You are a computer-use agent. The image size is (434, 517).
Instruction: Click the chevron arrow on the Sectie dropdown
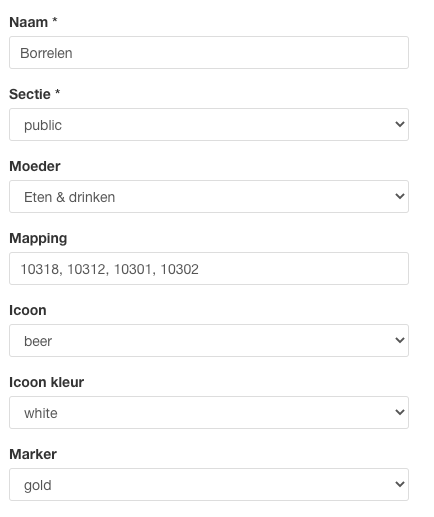coord(400,124)
